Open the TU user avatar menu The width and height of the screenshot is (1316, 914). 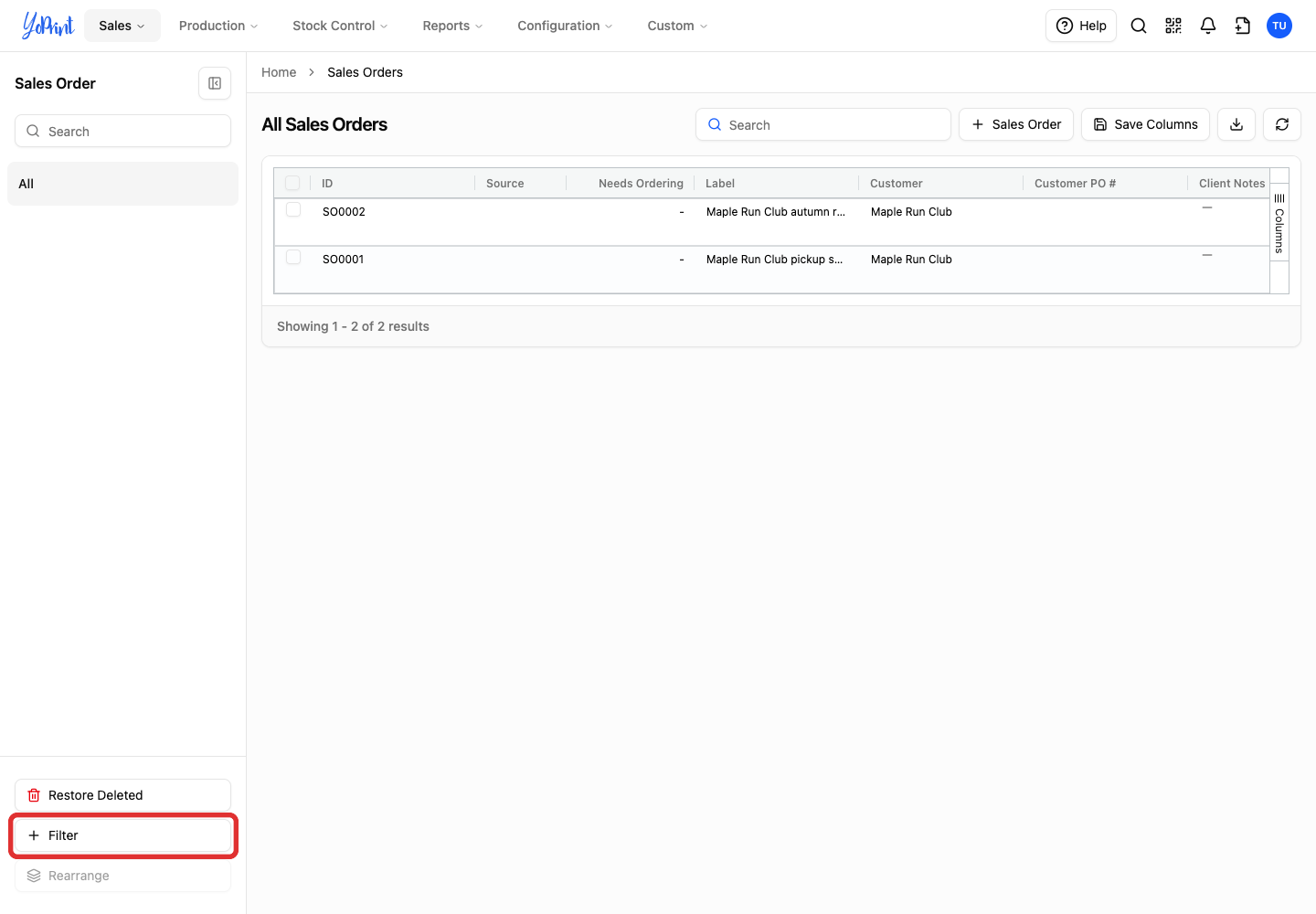click(x=1279, y=26)
